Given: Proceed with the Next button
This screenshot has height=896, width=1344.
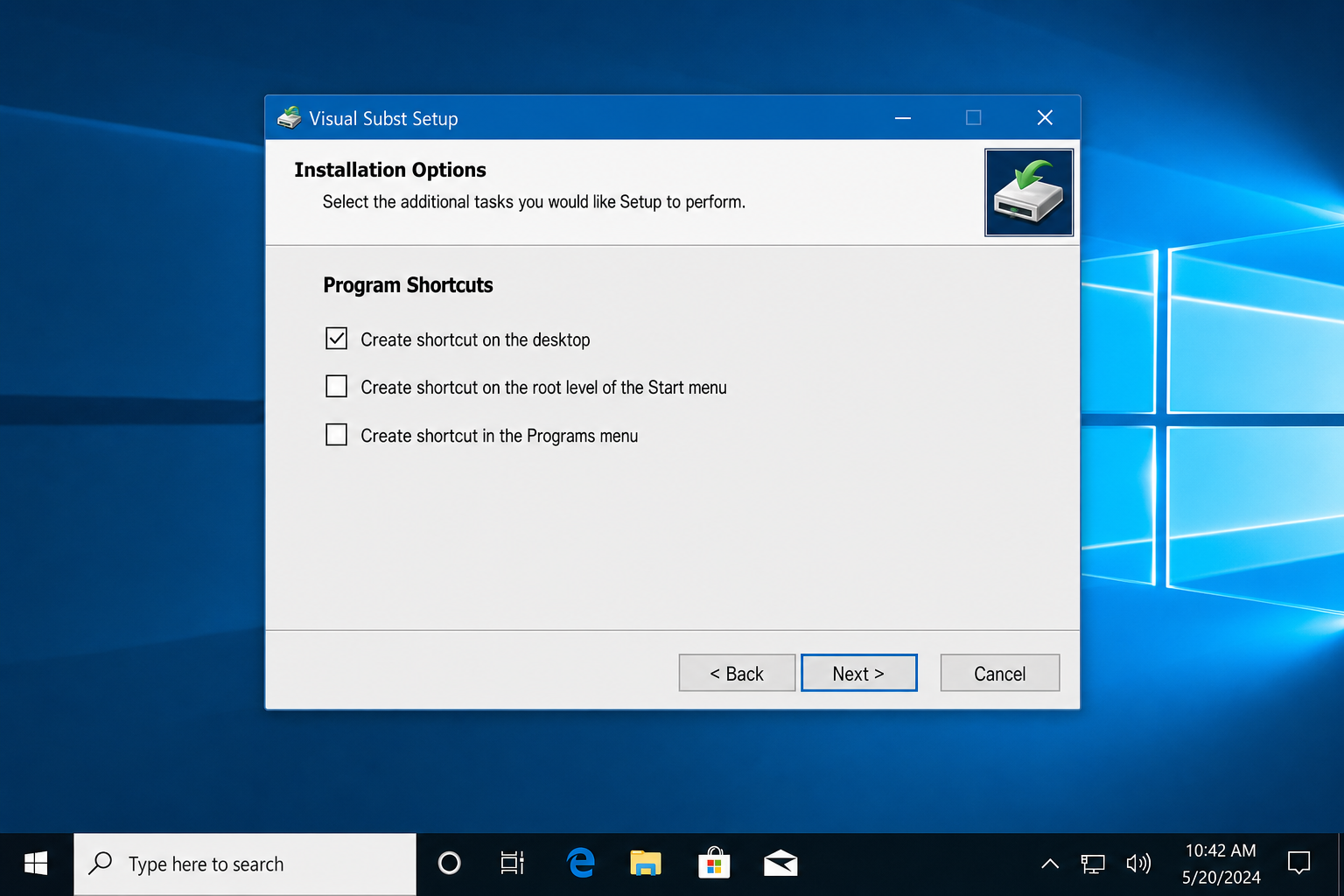Looking at the screenshot, I should [x=859, y=673].
